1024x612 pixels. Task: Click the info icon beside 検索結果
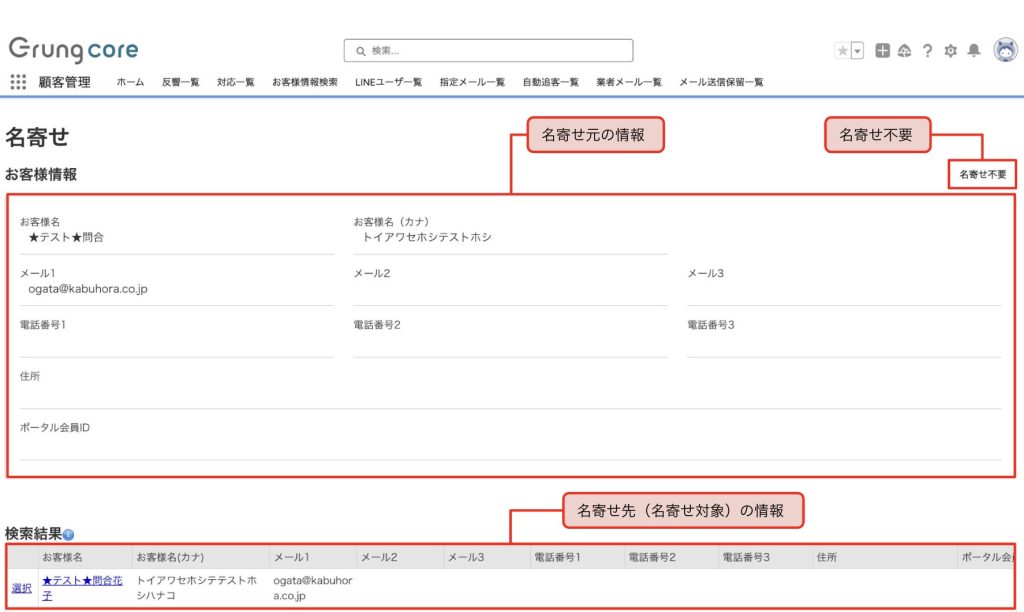68,535
